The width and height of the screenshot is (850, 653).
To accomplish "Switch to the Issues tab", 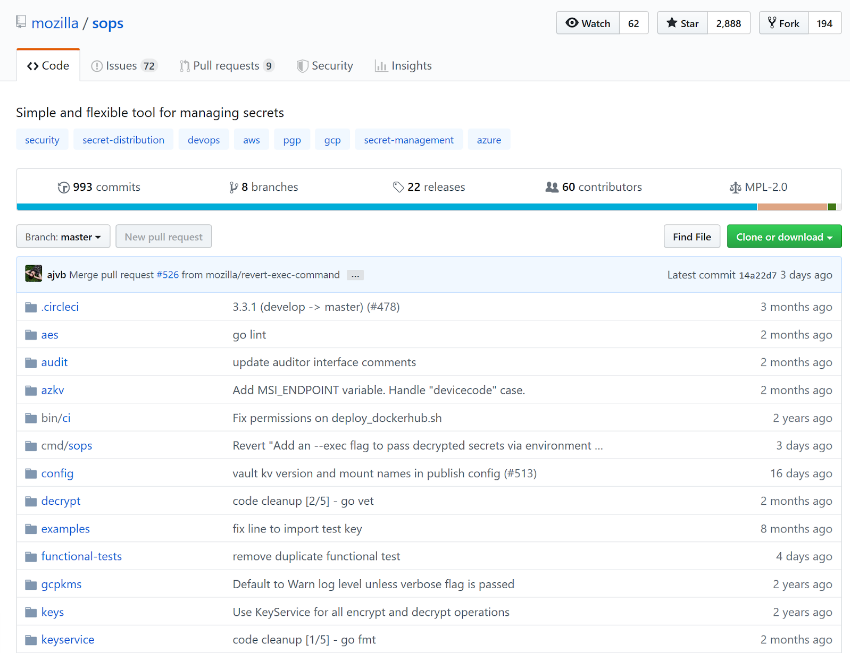I will [124, 66].
